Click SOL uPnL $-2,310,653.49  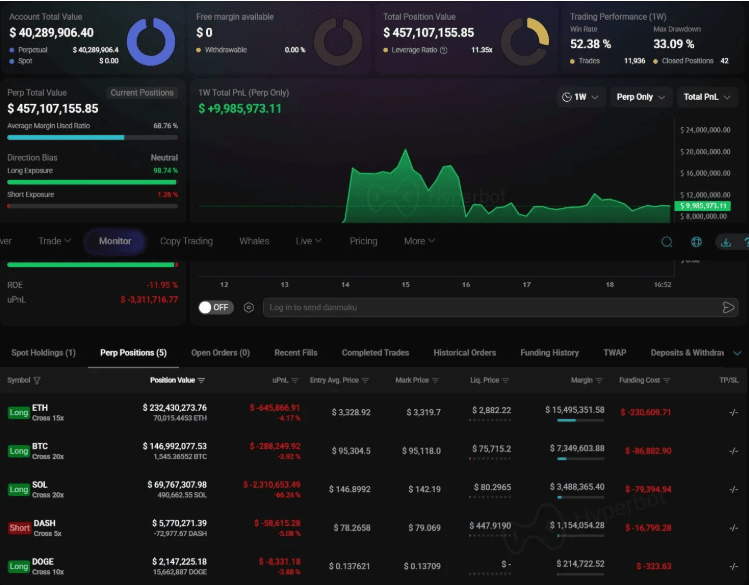click(272, 485)
